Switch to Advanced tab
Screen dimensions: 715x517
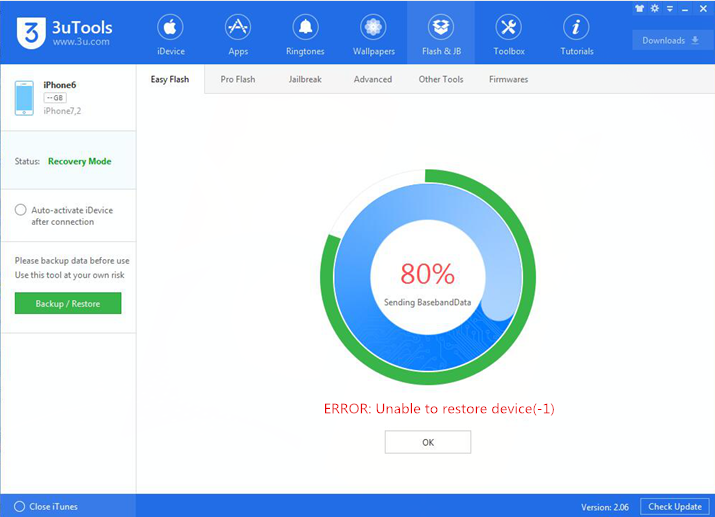[373, 79]
